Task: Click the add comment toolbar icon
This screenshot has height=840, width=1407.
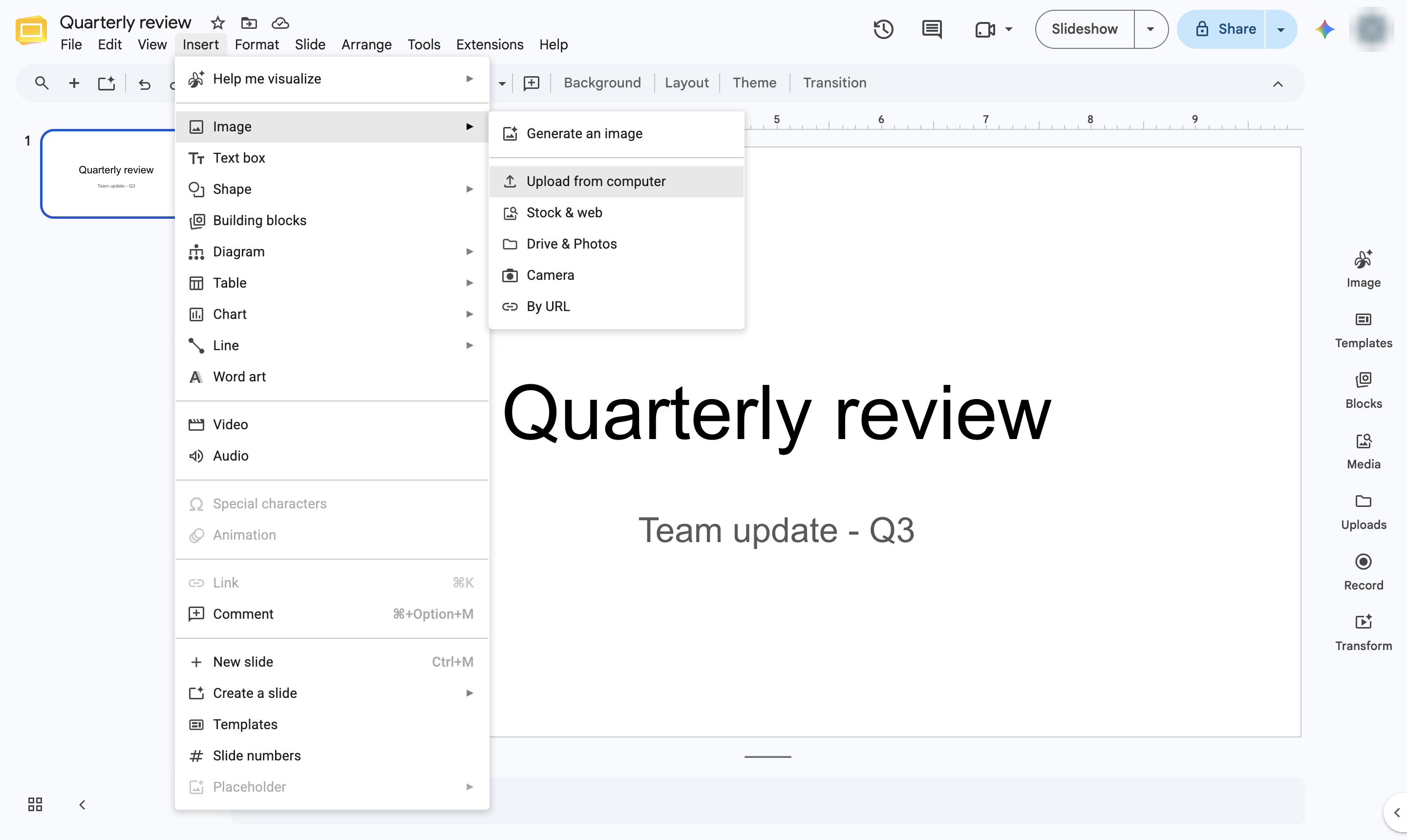Action: tap(531, 83)
